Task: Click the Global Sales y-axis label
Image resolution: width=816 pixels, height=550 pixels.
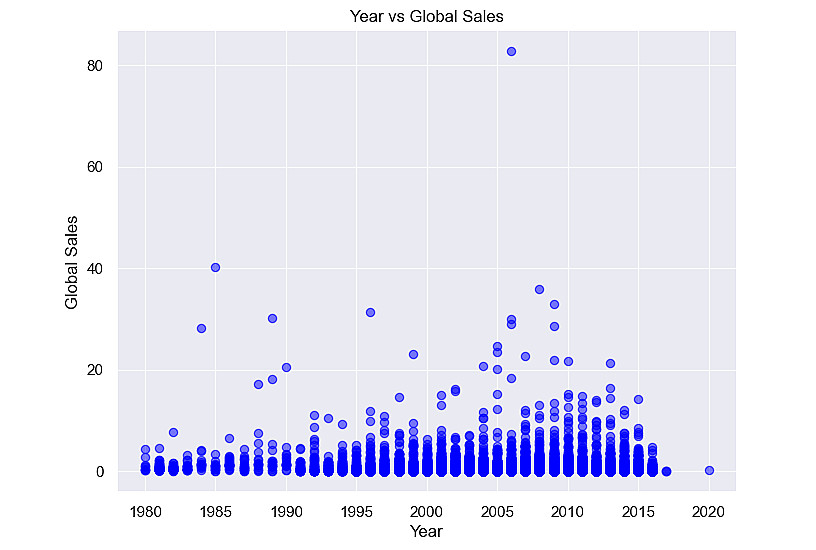Action: pos(71,262)
